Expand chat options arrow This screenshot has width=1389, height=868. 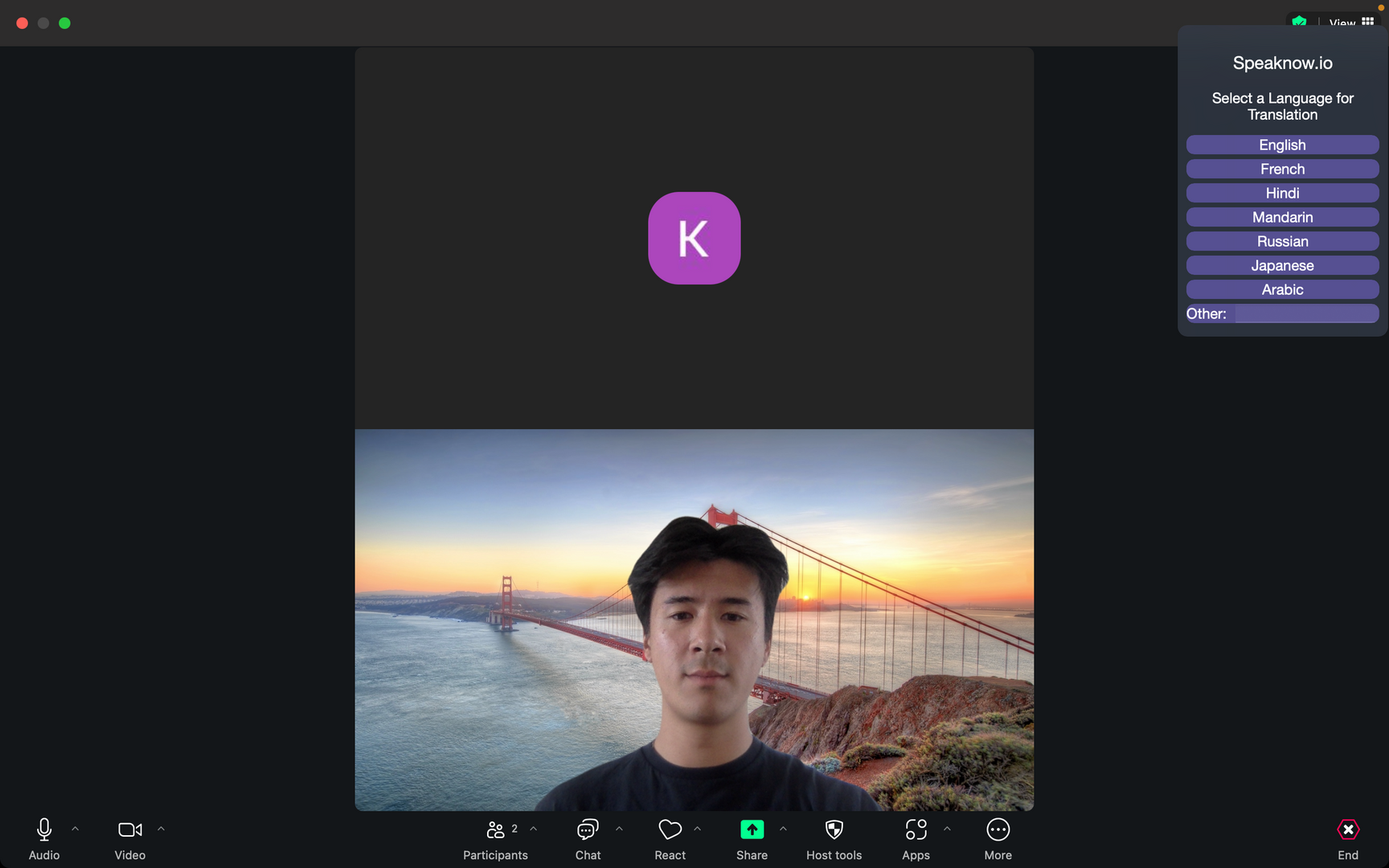coord(619,829)
